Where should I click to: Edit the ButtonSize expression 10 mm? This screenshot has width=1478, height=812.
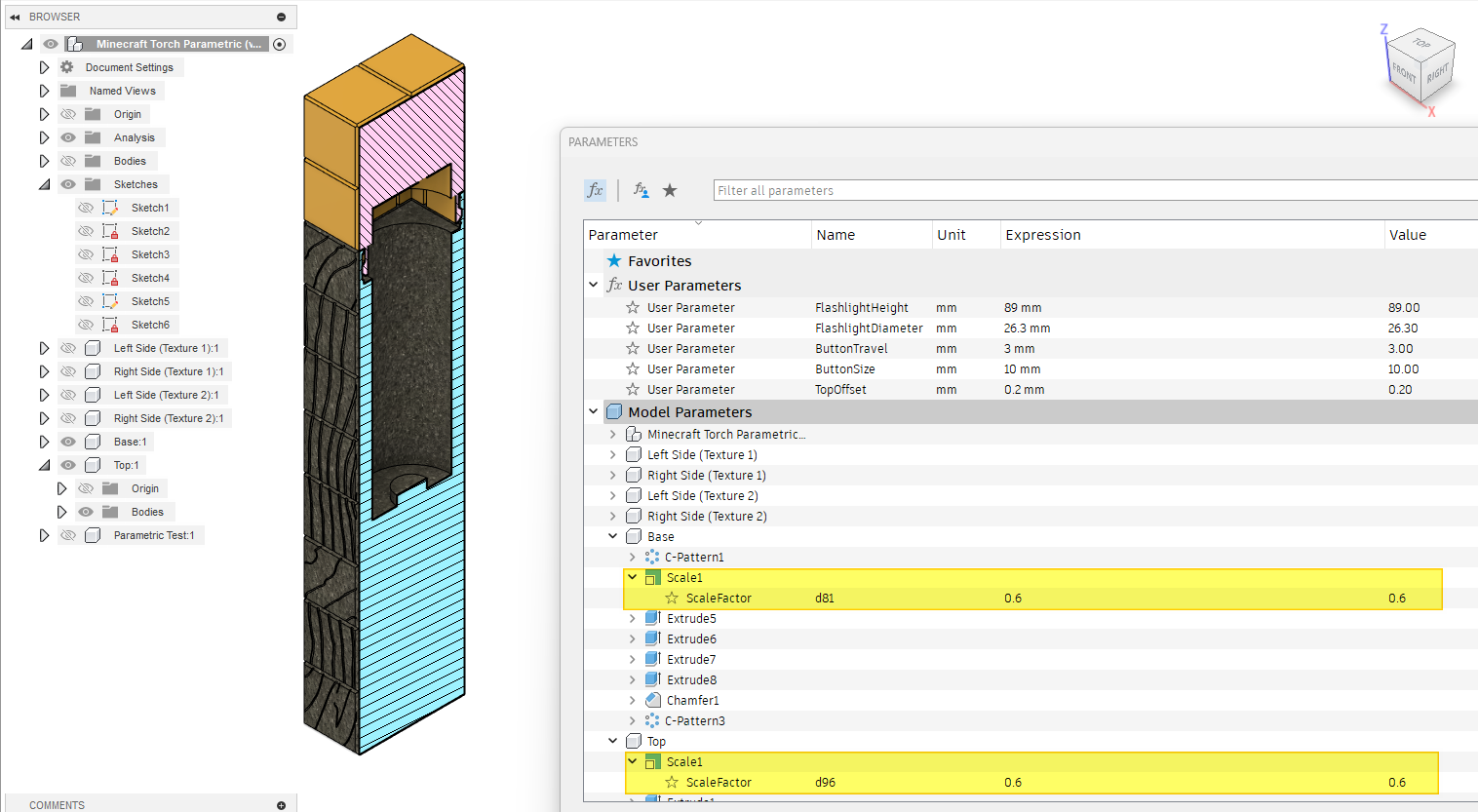pyautogui.click(x=1022, y=368)
